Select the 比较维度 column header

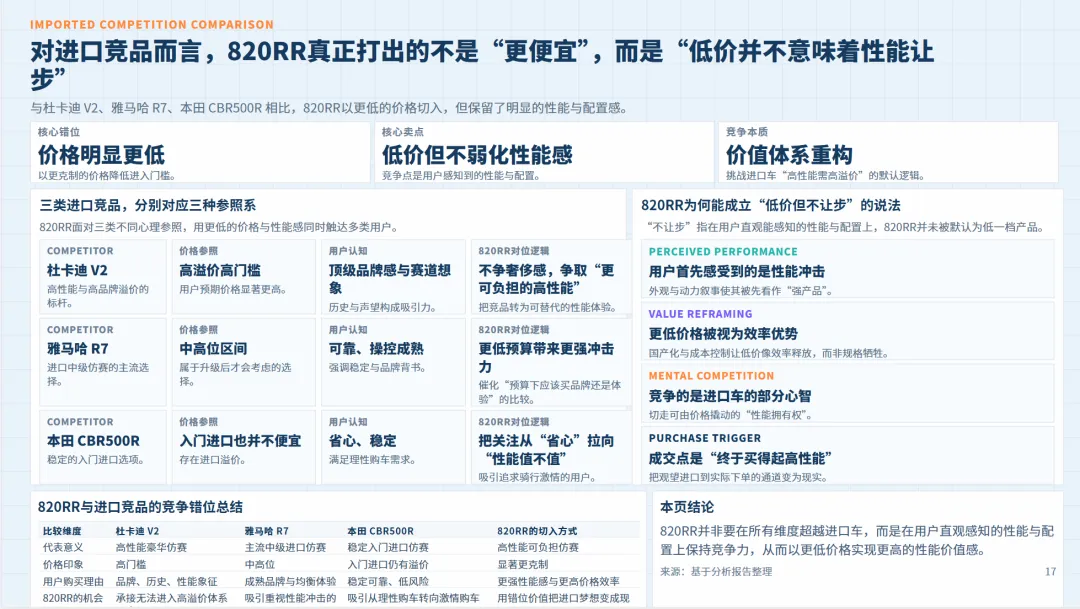60,527
